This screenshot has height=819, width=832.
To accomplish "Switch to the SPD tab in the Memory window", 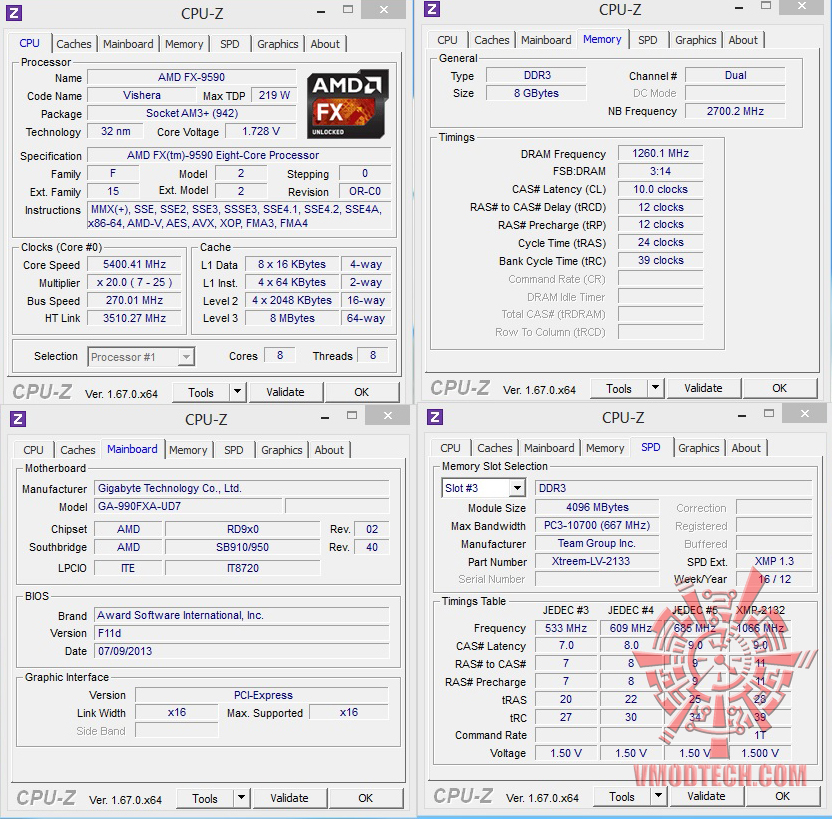I will (x=647, y=40).
